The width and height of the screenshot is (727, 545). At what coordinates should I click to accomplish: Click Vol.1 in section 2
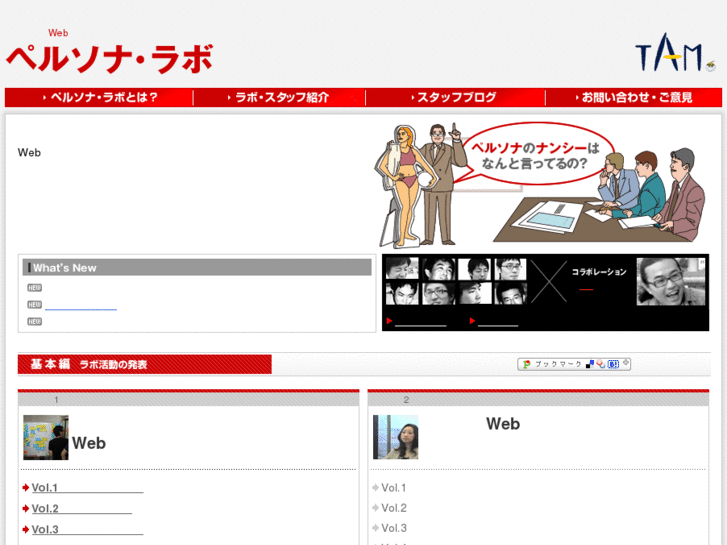pos(394,488)
